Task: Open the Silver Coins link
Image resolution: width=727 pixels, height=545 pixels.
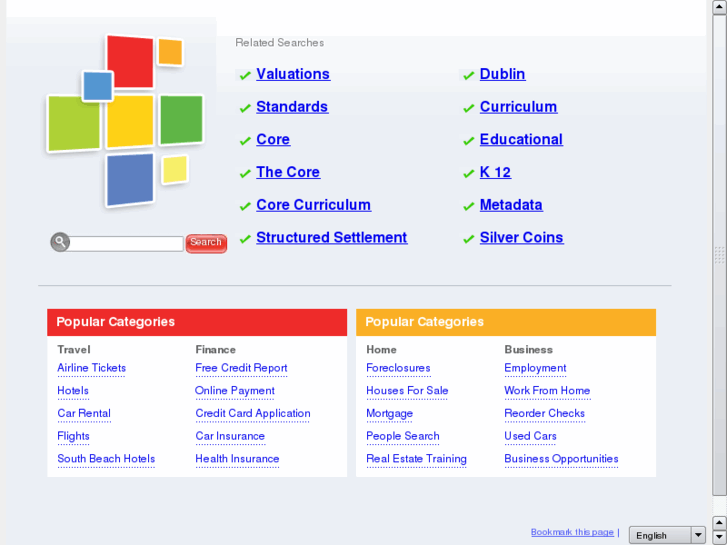Action: [522, 237]
